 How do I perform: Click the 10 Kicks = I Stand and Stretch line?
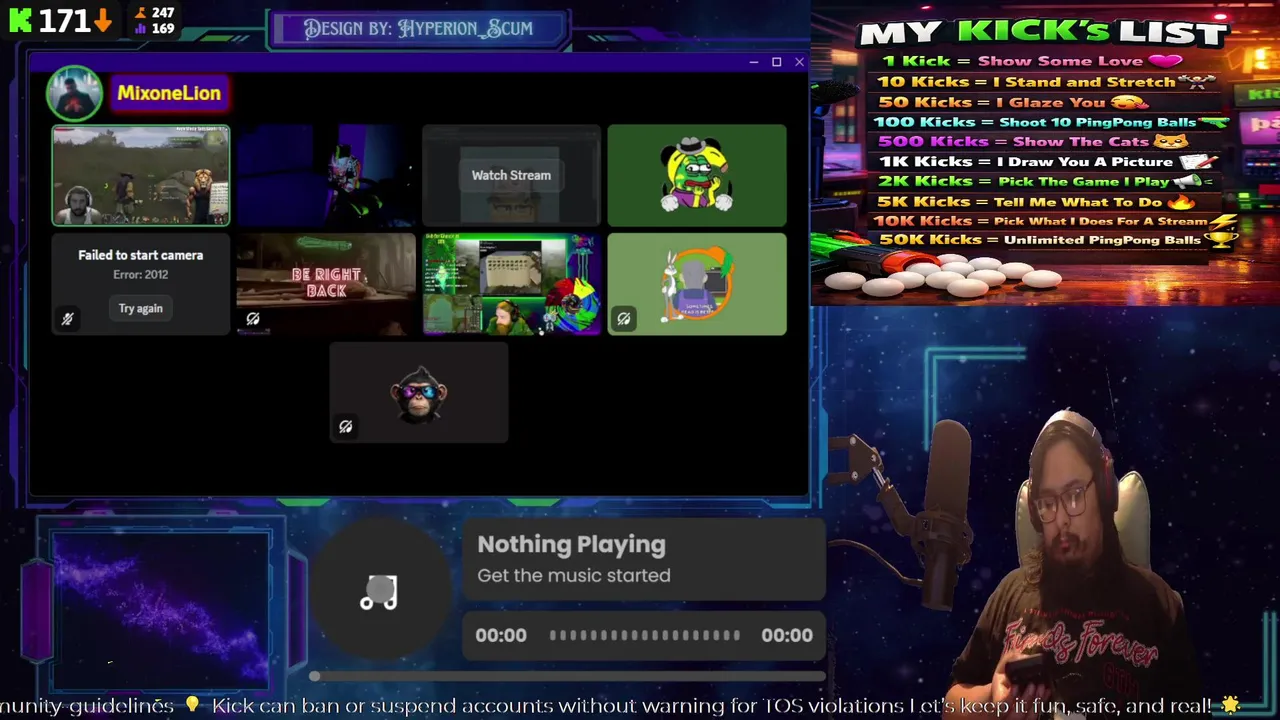(x=1046, y=81)
